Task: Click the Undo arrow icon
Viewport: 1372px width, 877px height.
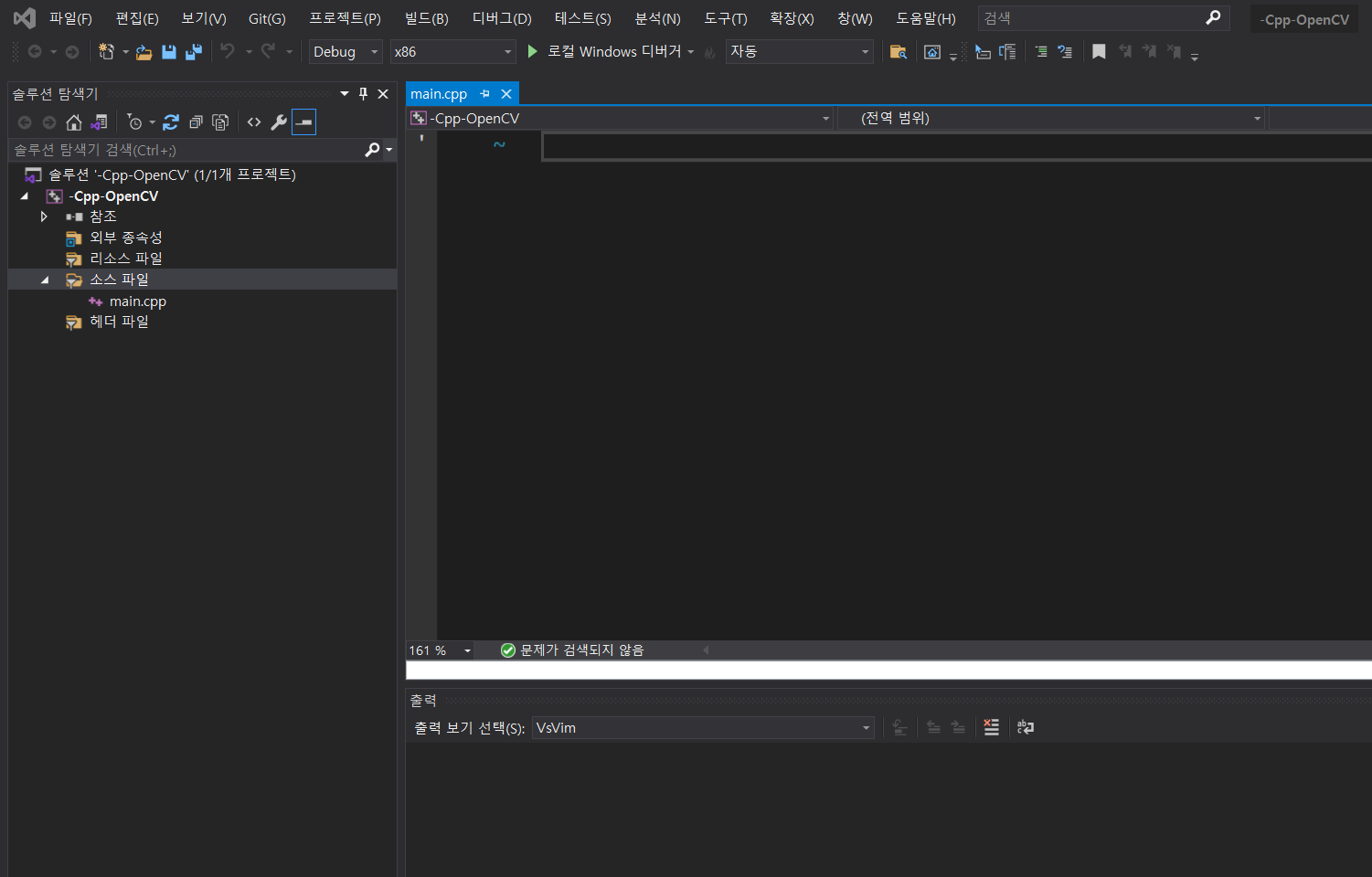Action: [x=228, y=51]
